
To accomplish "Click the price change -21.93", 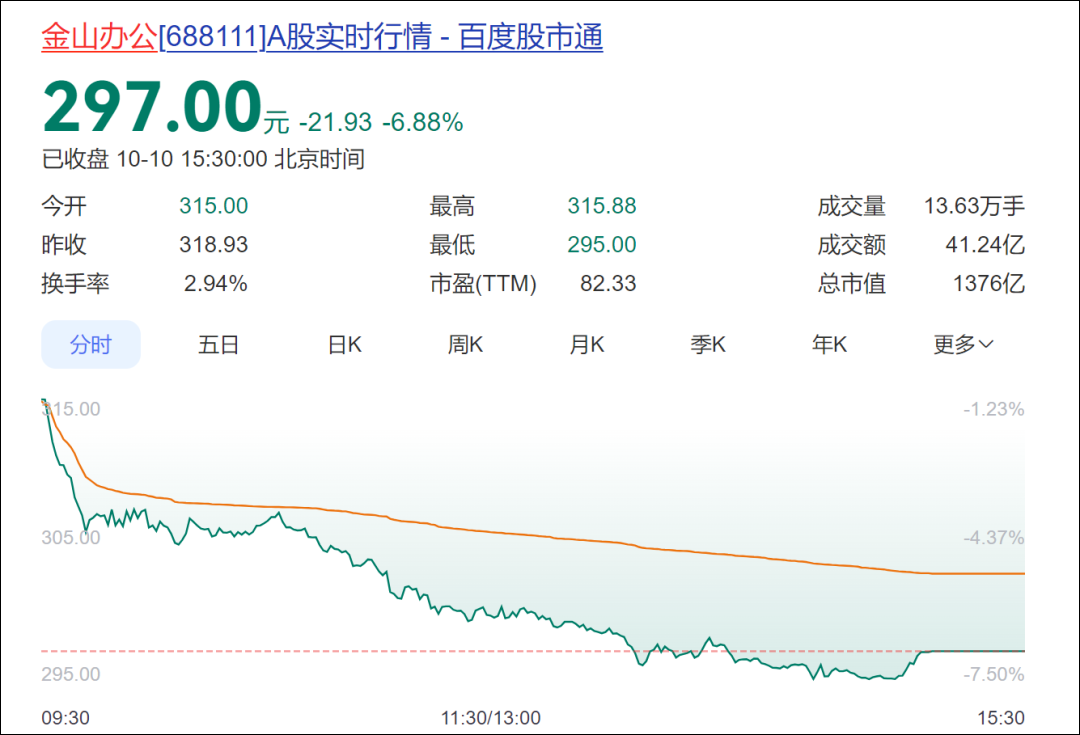I will click(335, 123).
